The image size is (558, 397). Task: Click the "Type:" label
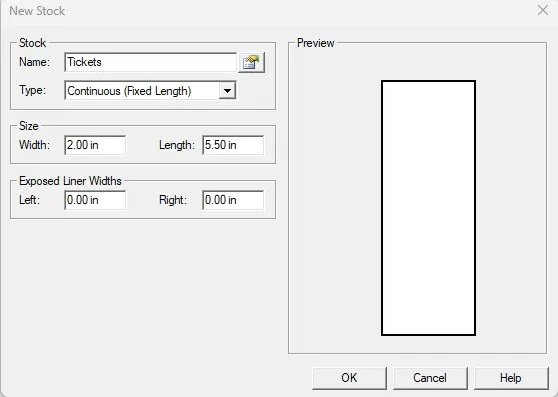click(32, 90)
